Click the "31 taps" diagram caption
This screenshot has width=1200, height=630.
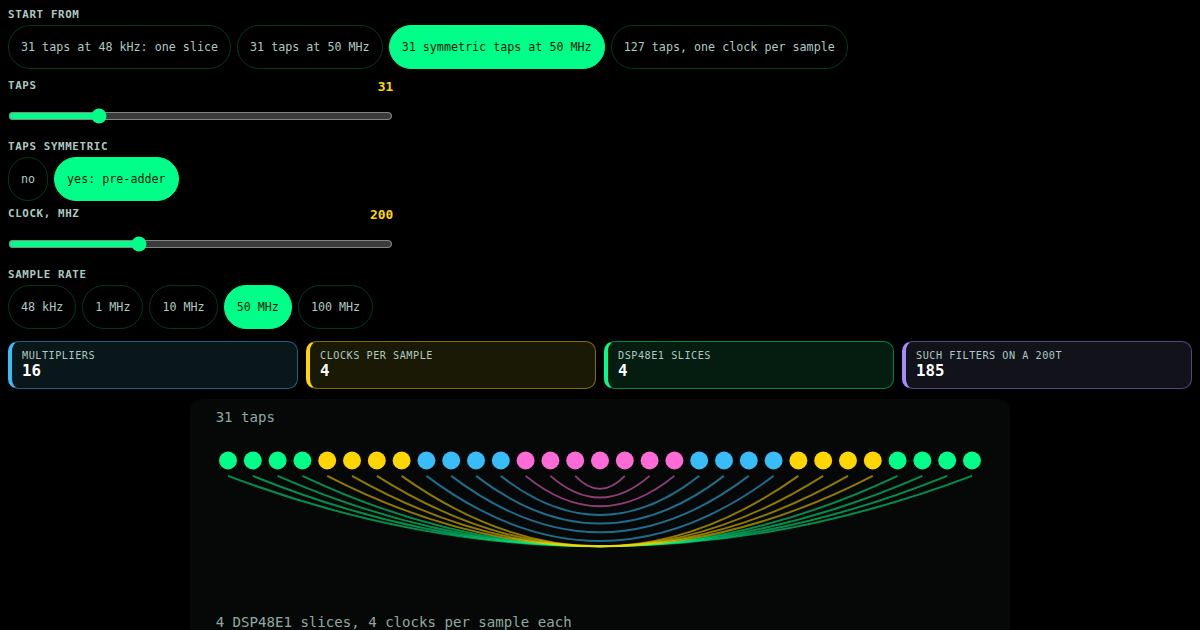pos(245,417)
